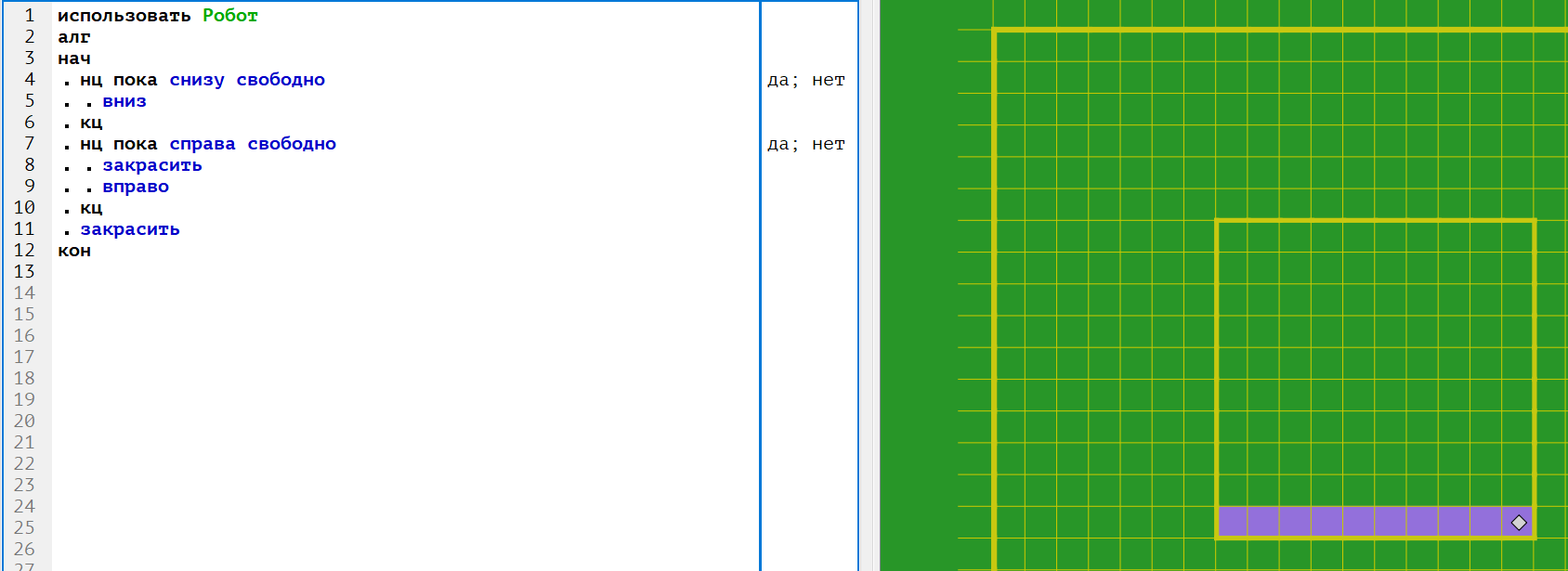Click line number 1 in the gutter

point(30,16)
